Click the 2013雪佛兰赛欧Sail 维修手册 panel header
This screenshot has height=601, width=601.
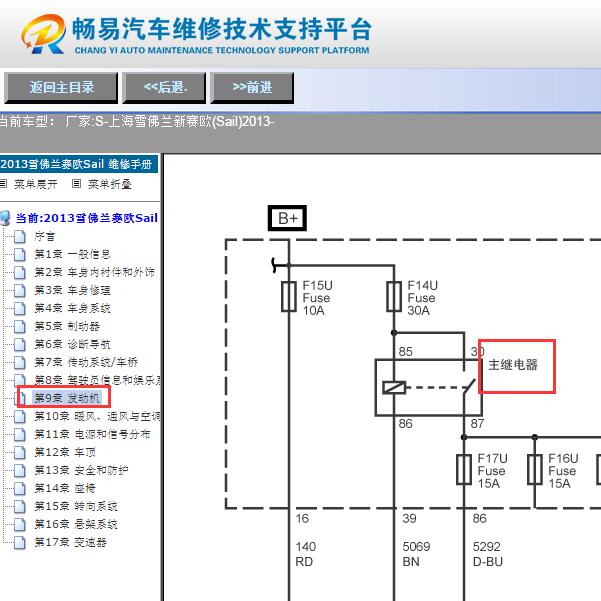tap(79, 164)
